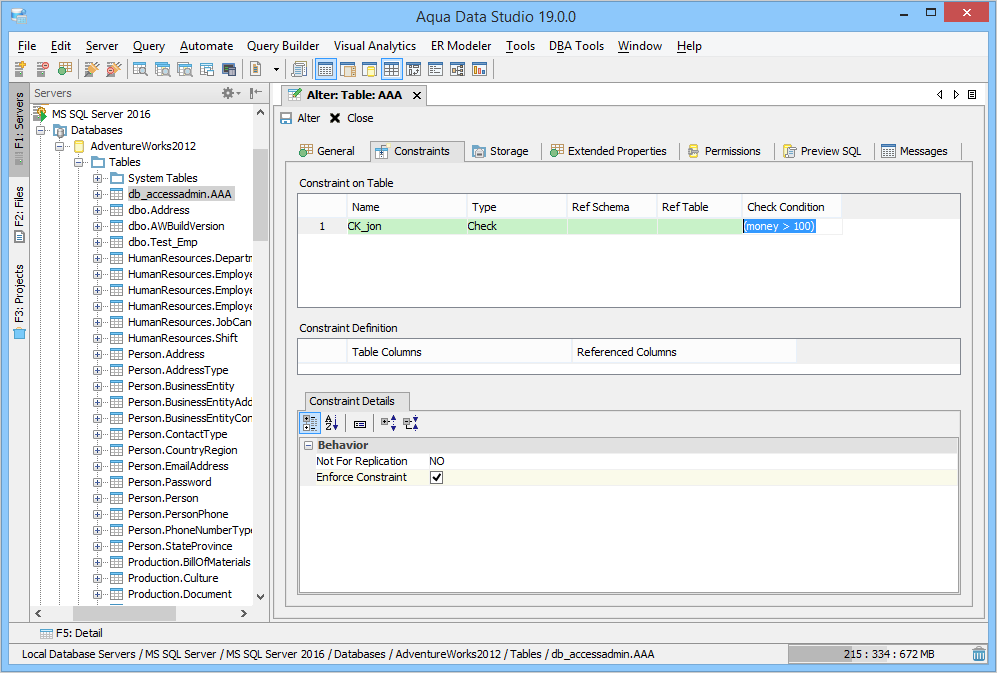Click the next tab right arrow
The width and height of the screenshot is (997, 673).
pyautogui.click(x=956, y=94)
